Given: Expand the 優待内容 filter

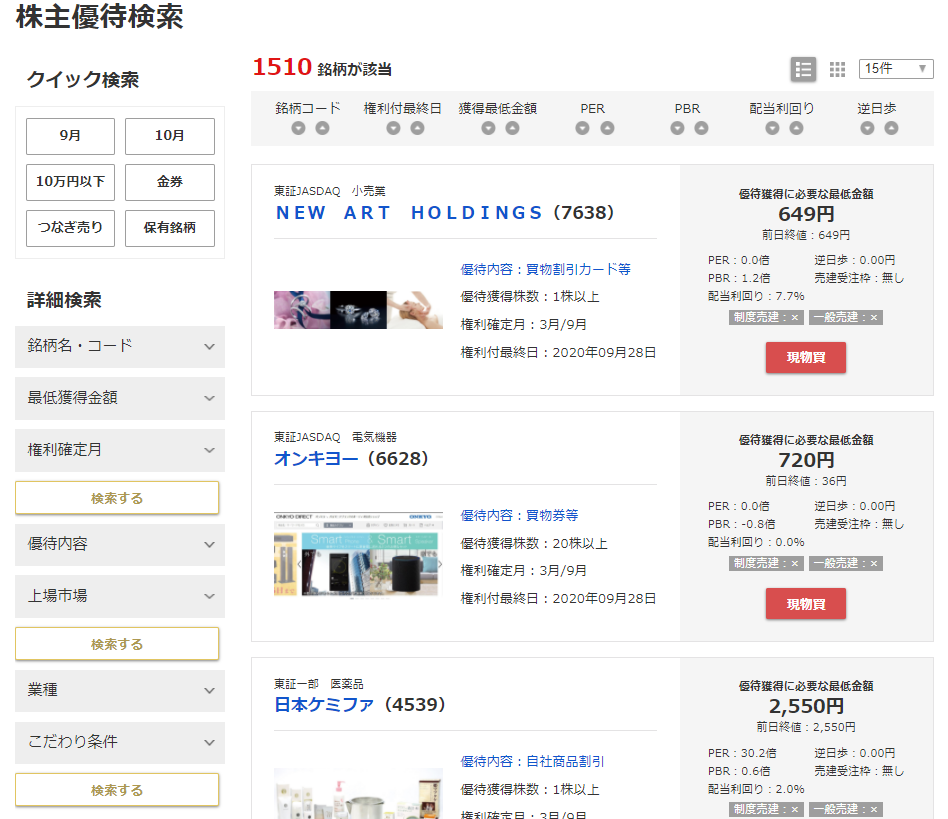Looking at the screenshot, I should pyautogui.click(x=120, y=545).
